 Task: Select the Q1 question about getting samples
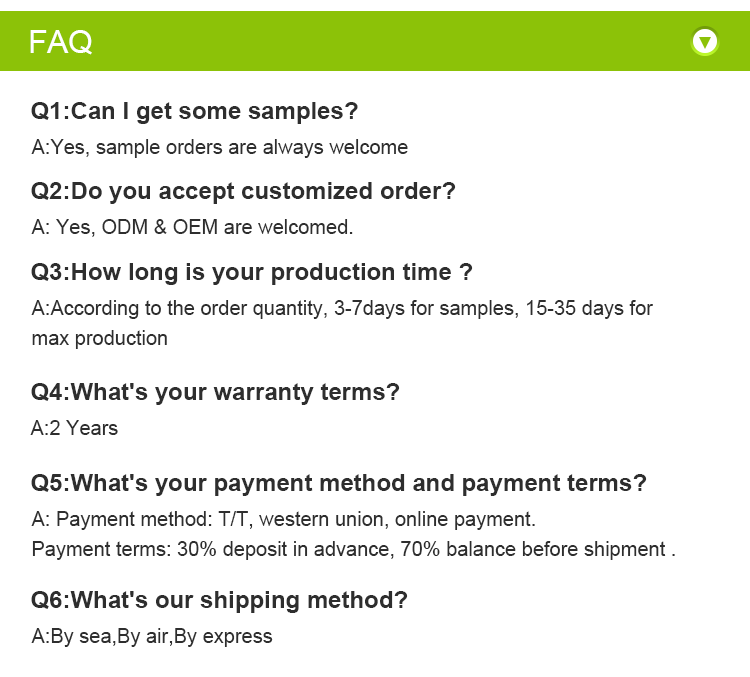[194, 112]
